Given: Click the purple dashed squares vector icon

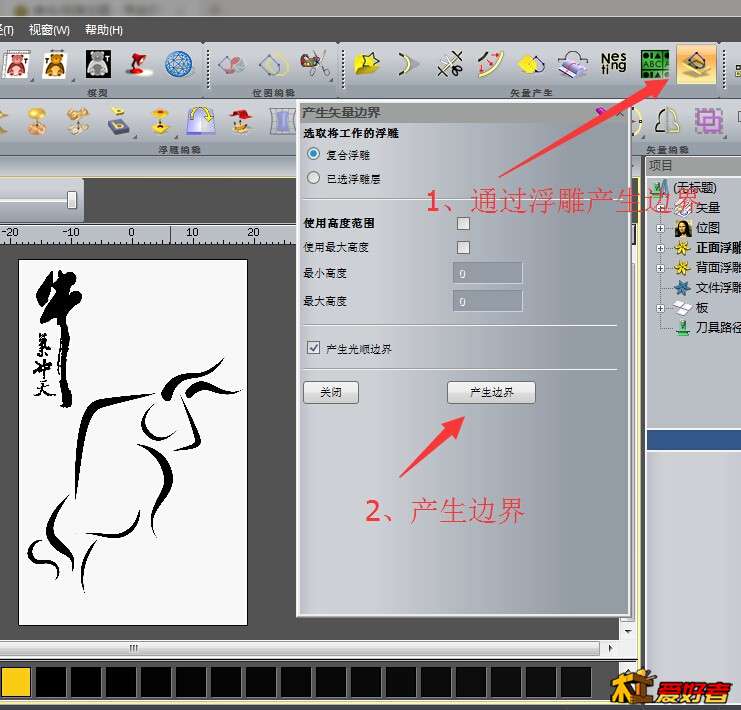Looking at the screenshot, I should click(x=708, y=121).
